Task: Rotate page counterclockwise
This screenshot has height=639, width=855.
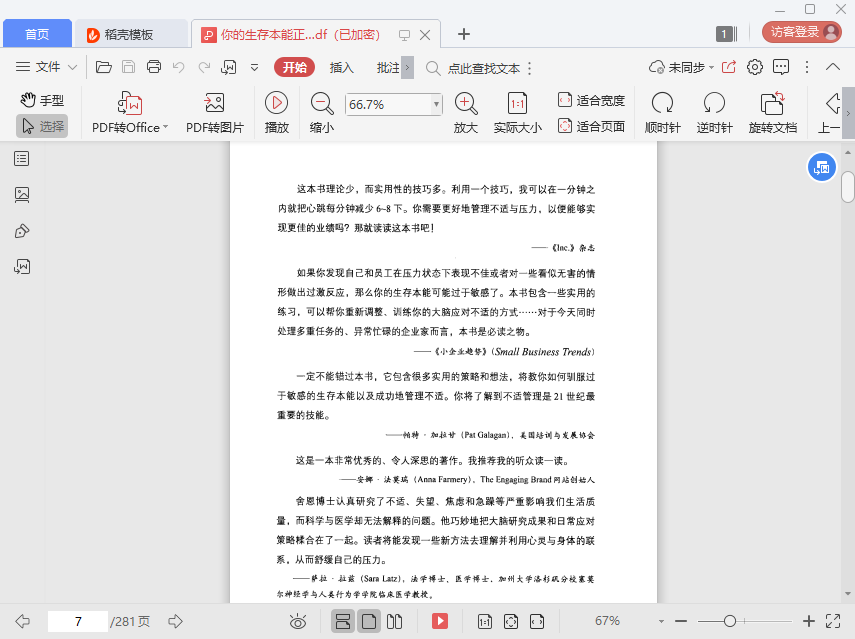Action: tap(714, 113)
